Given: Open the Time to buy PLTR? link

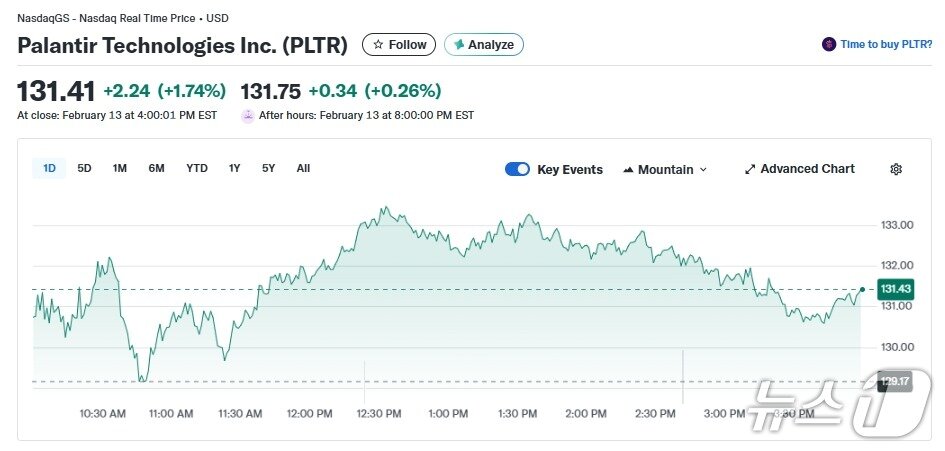Looking at the screenshot, I should pos(887,45).
